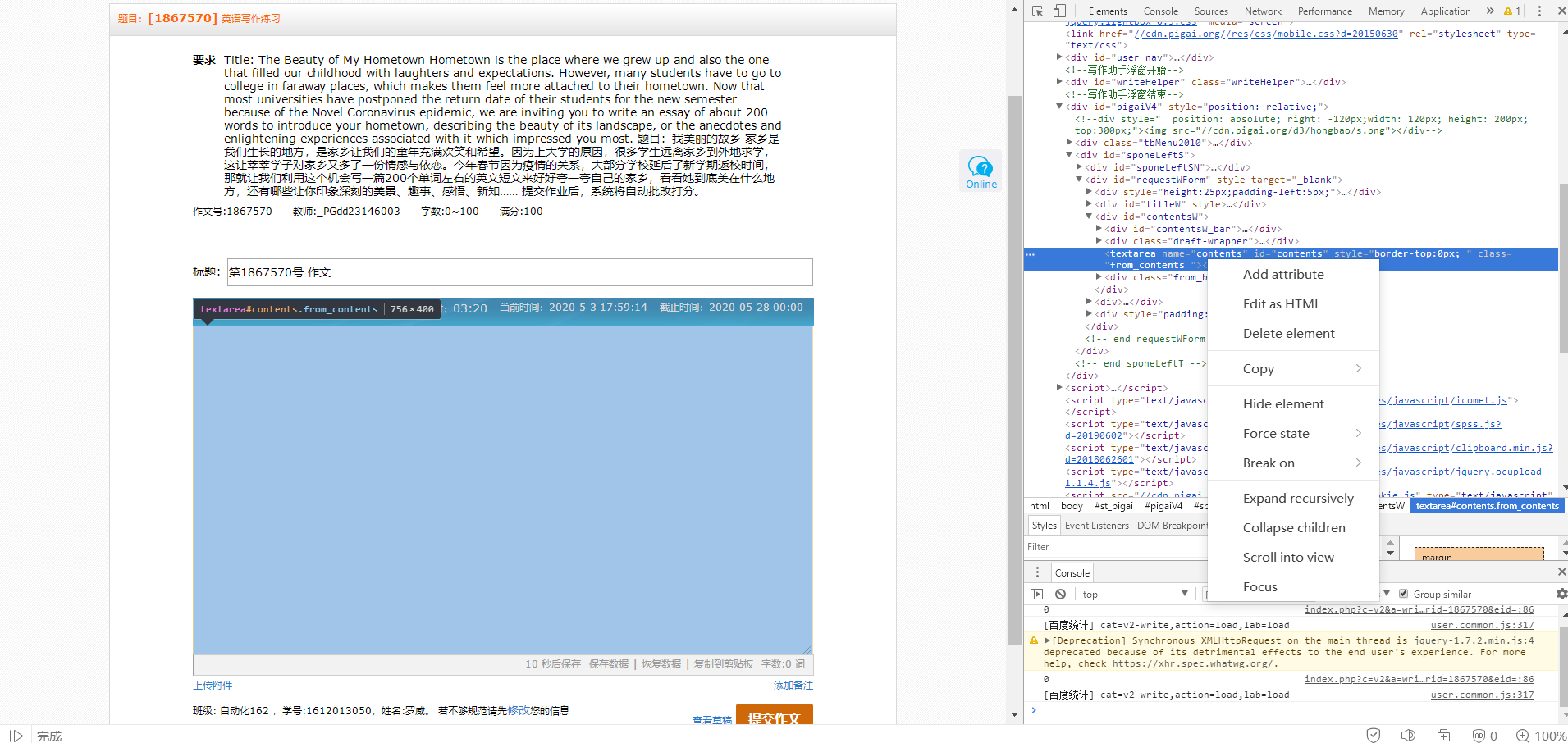Click the html breadcrumb item
This screenshot has width=1568, height=743.
pyautogui.click(x=1039, y=506)
